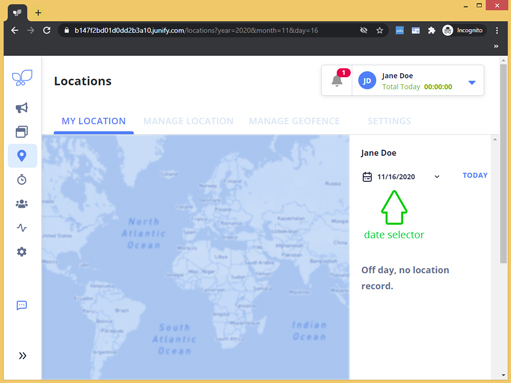The image size is (511, 383).
Task: Click the JD avatar circle
Action: [367, 80]
